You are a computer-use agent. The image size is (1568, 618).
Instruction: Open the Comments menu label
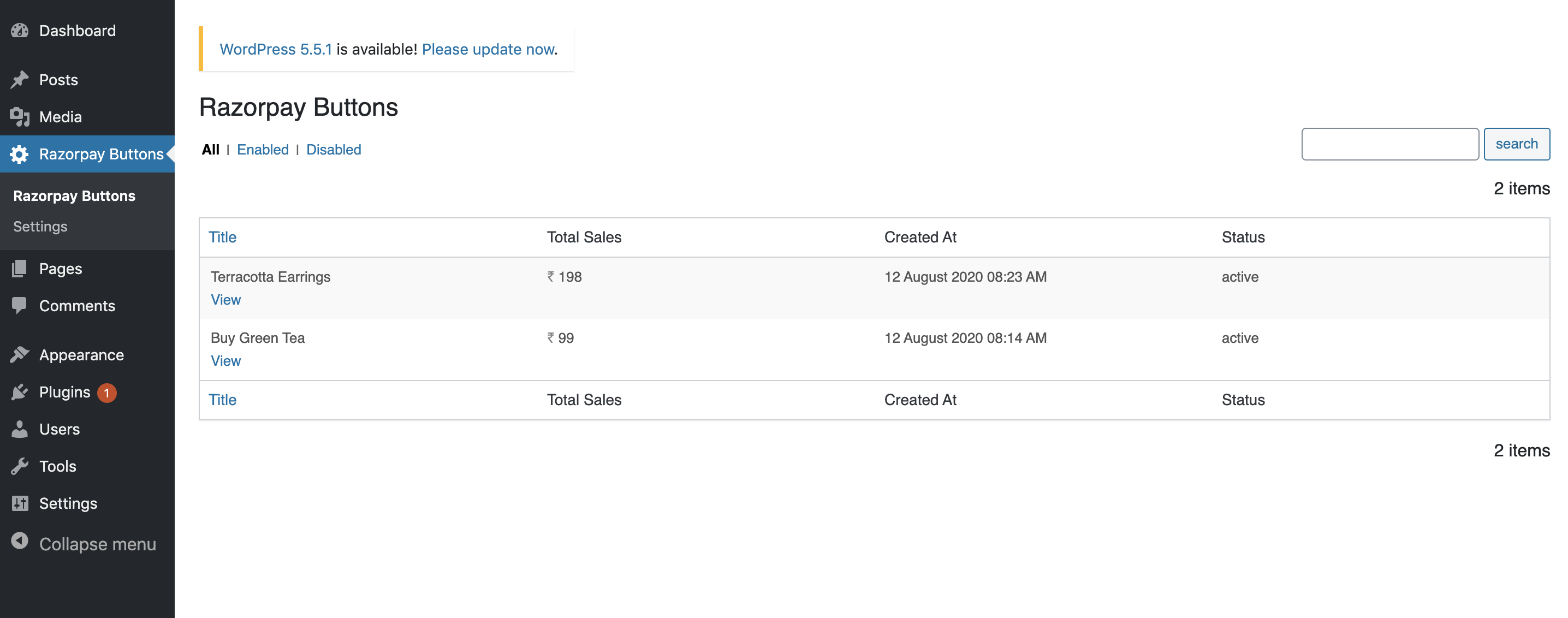pos(78,306)
